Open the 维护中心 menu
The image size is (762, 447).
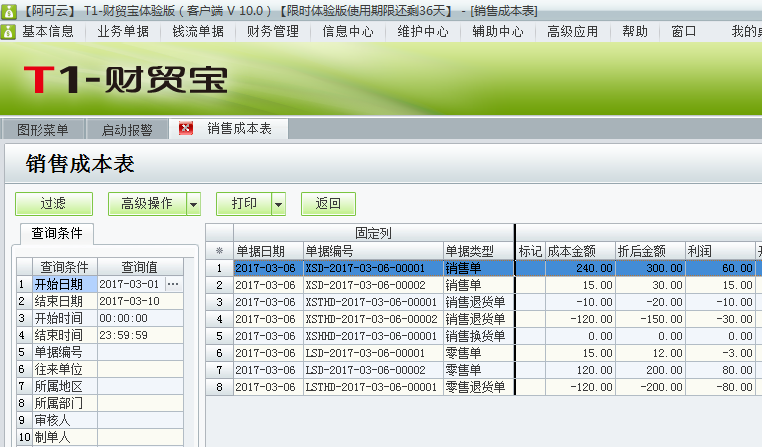tap(423, 32)
